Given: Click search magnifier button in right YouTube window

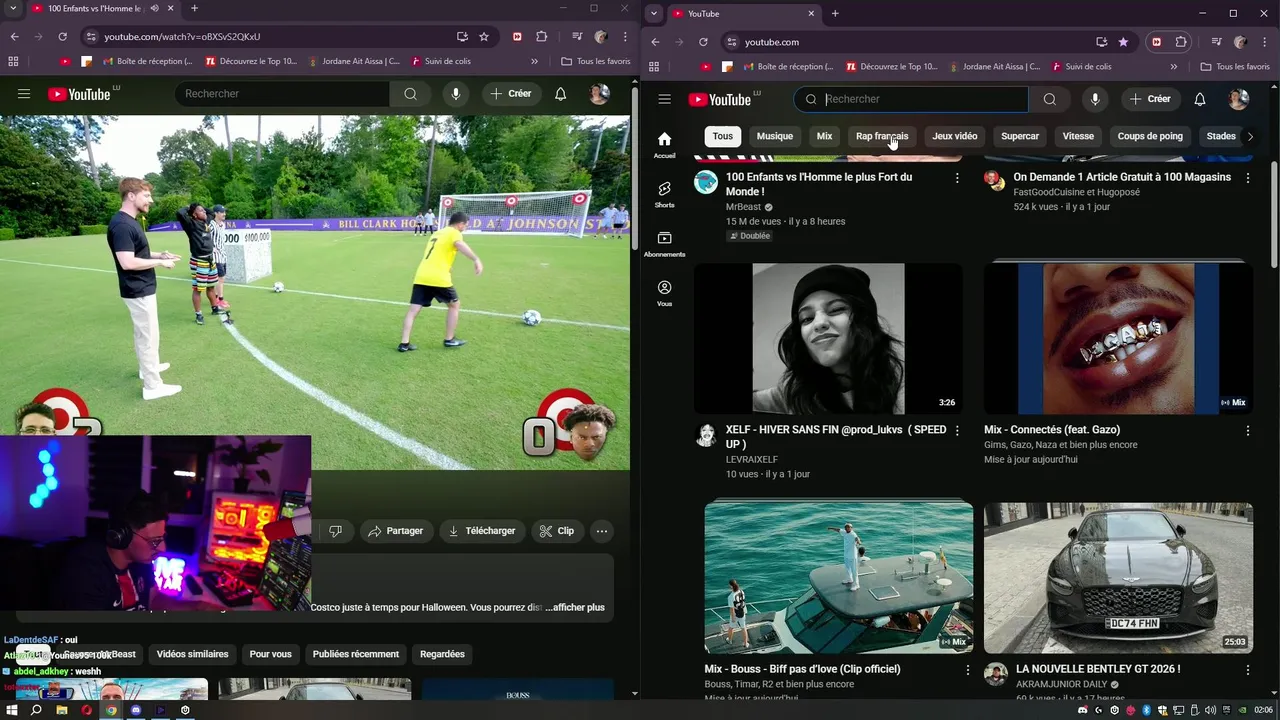Looking at the screenshot, I should 1049,99.
